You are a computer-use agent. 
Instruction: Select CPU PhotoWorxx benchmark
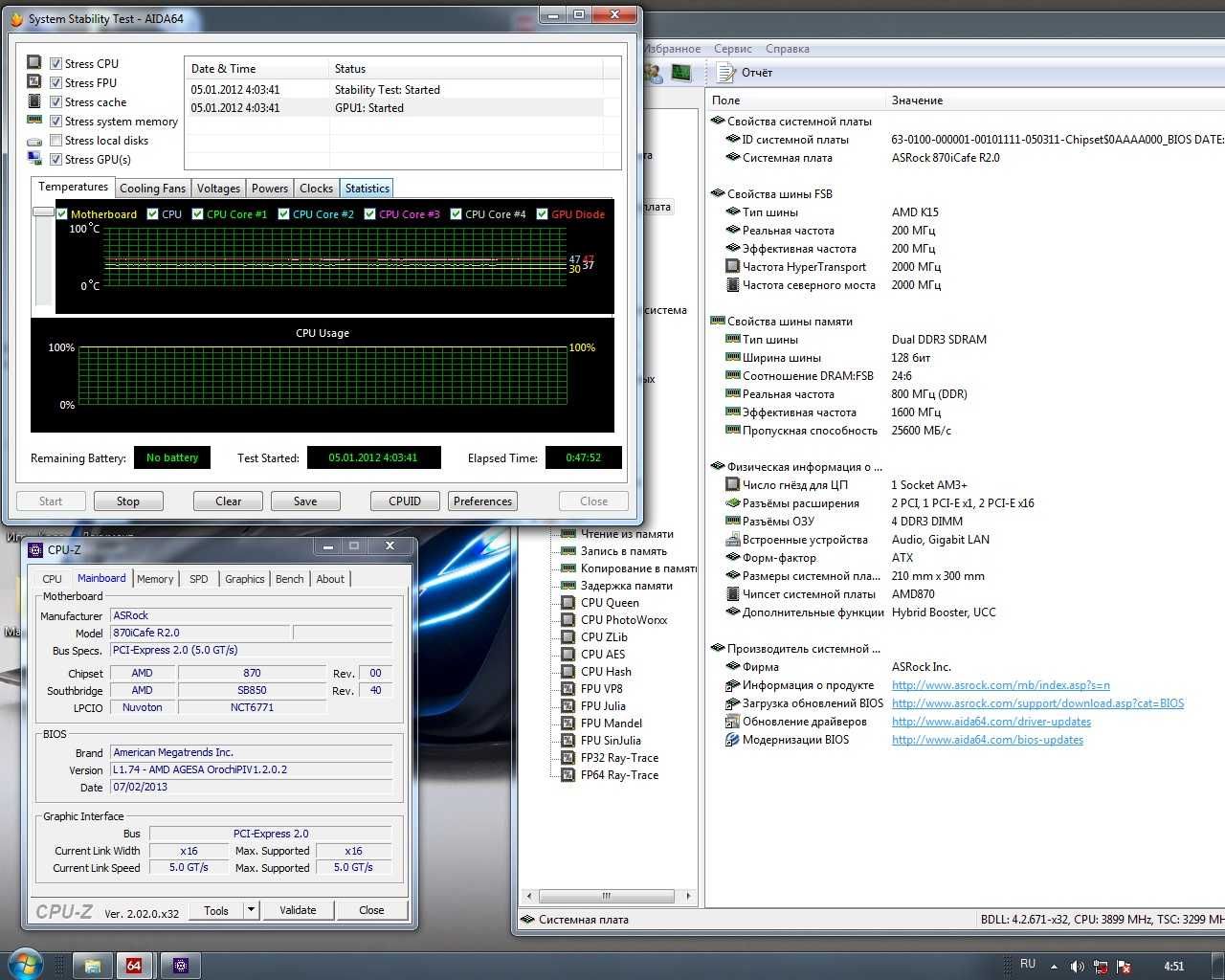[624, 620]
